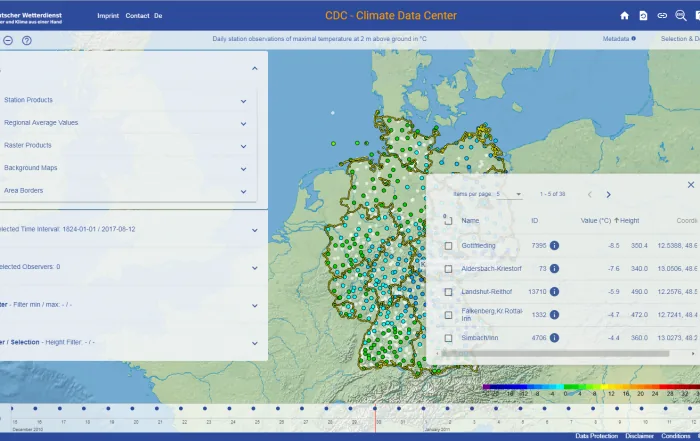
Task: Close the station table panel
Action: point(691,185)
